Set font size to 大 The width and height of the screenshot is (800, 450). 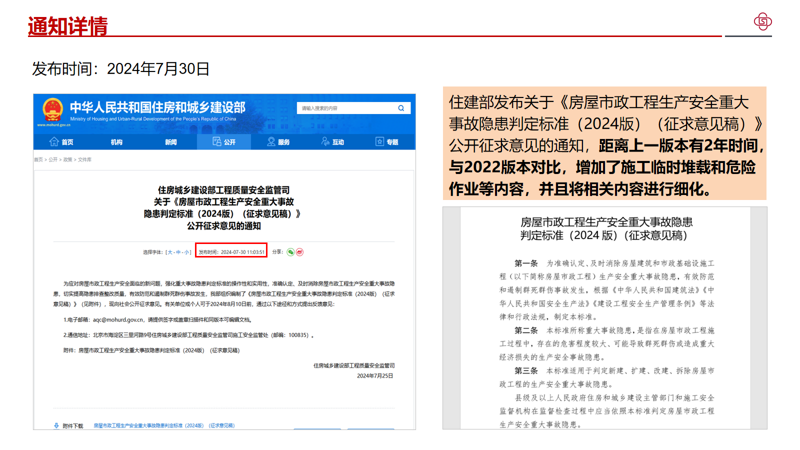coord(170,252)
